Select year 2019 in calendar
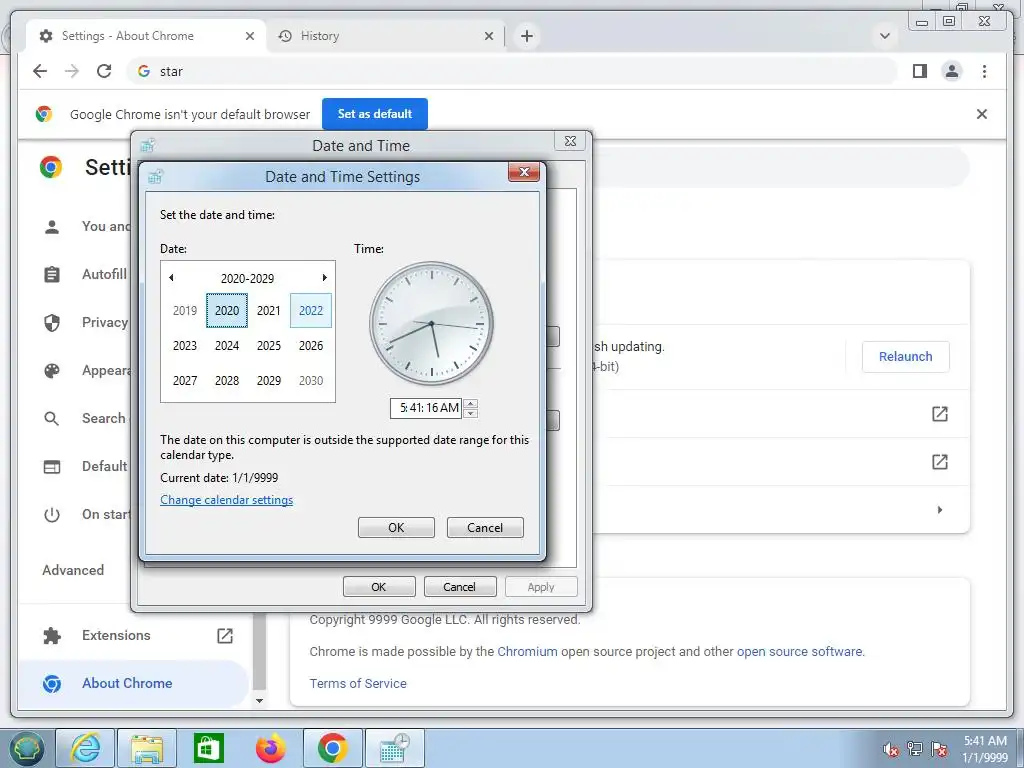Viewport: 1024px width, 768px height. 185,310
